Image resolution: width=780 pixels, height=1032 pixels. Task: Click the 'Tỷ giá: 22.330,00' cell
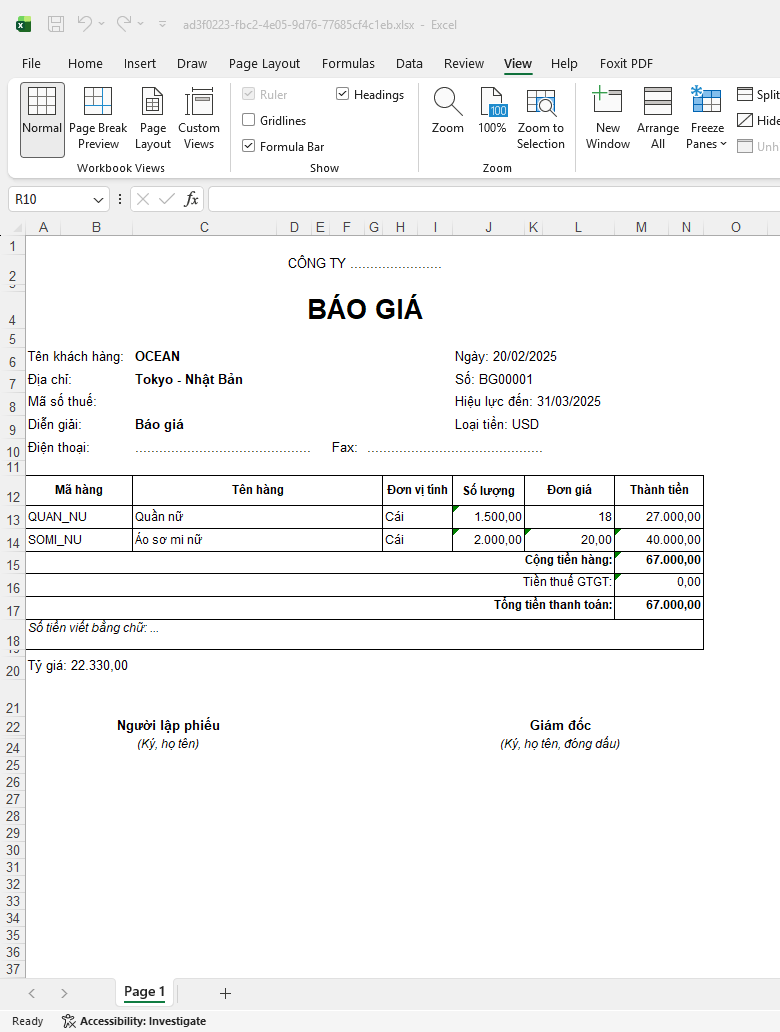(78, 665)
